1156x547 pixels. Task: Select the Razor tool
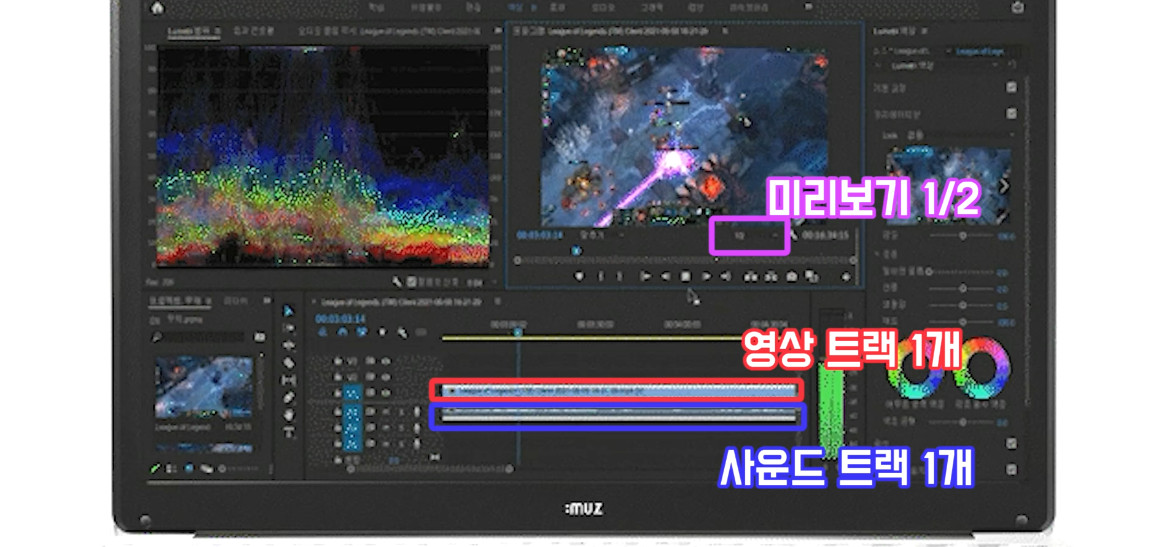(x=288, y=363)
